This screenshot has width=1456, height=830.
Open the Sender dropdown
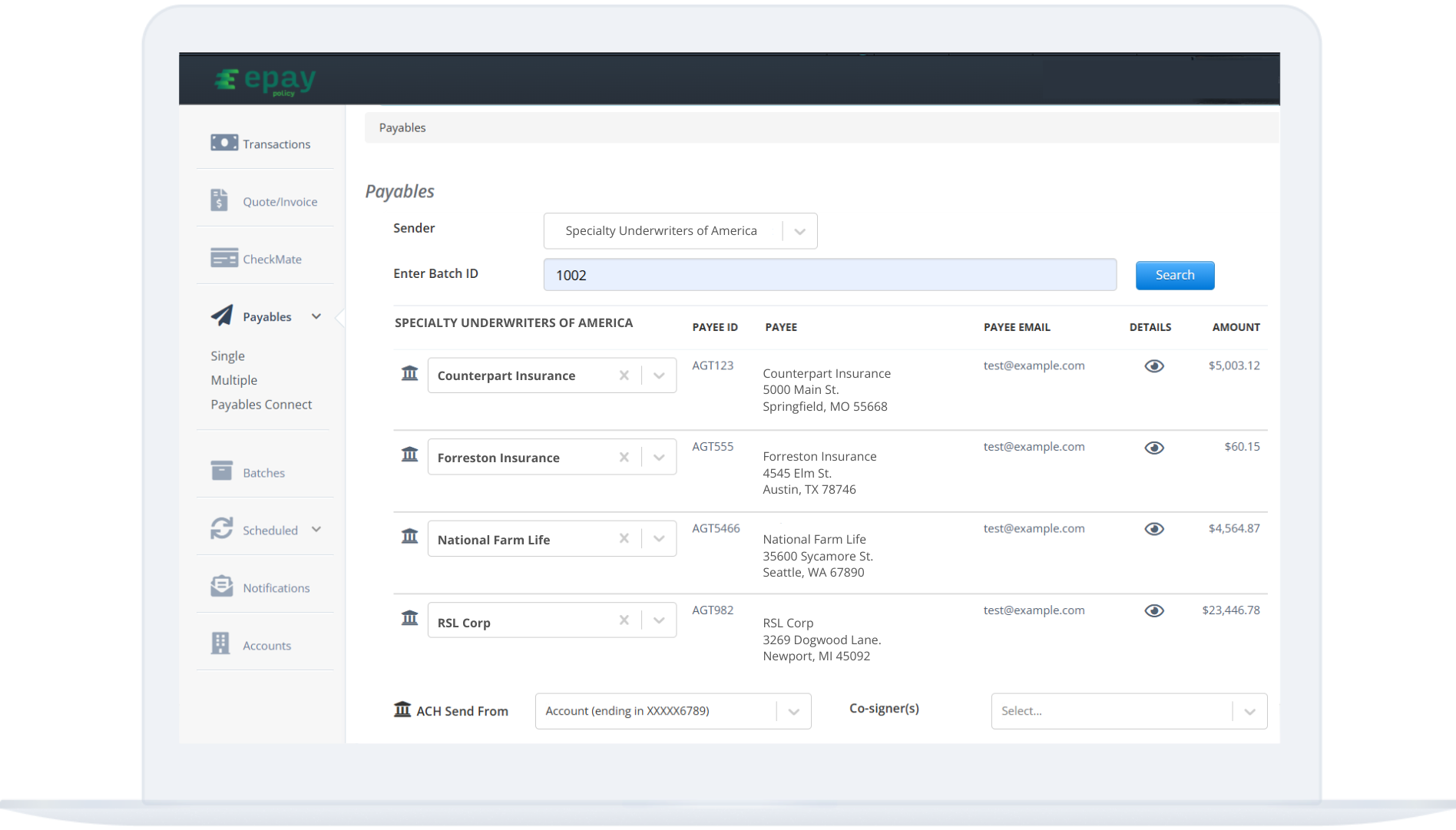[x=799, y=231]
